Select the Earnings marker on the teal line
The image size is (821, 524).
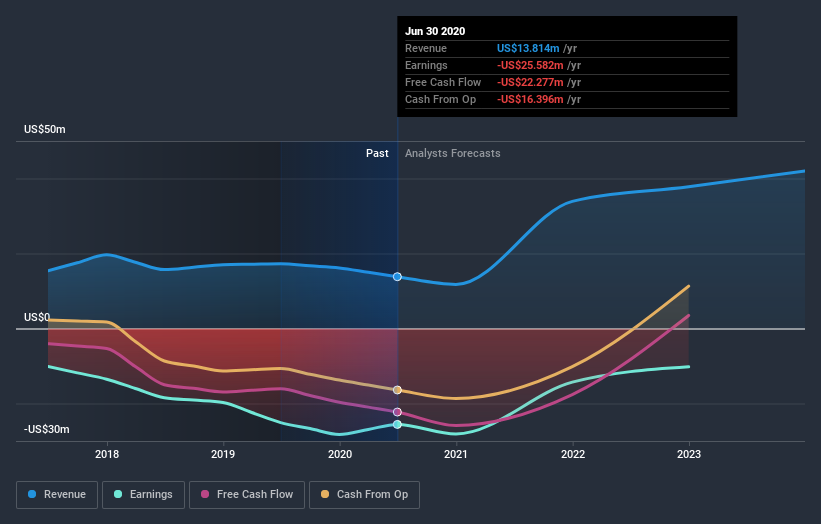pos(397,425)
